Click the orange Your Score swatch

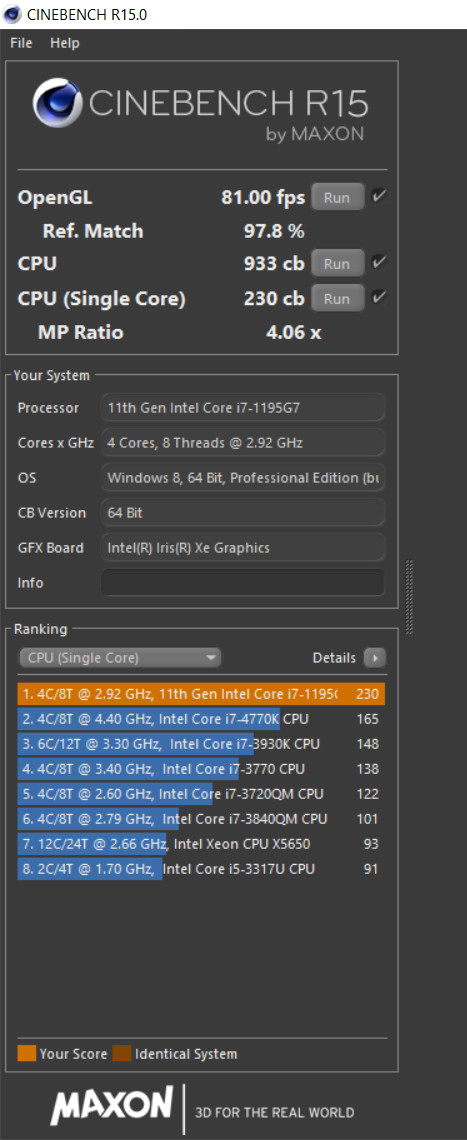27,1053
